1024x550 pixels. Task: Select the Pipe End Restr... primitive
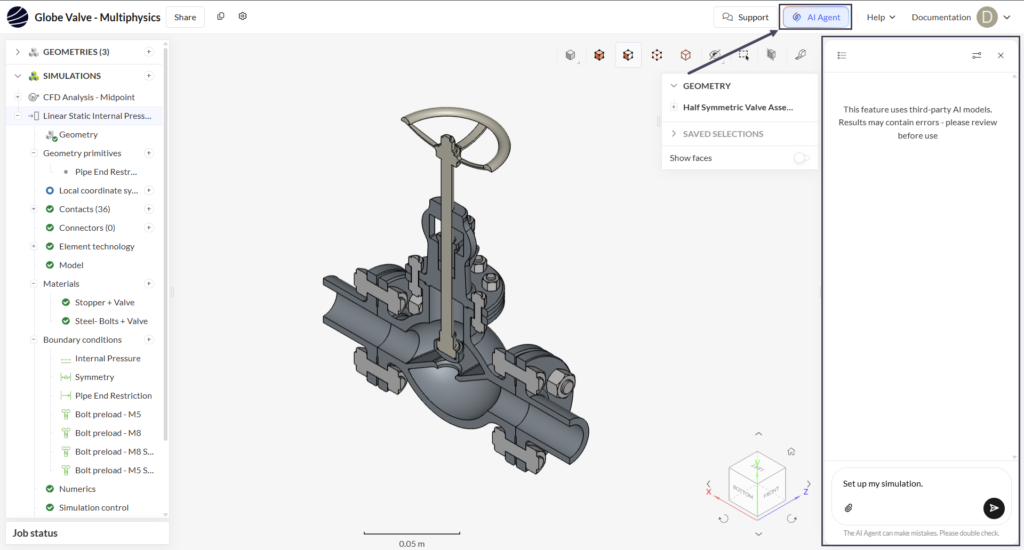[x=106, y=172]
